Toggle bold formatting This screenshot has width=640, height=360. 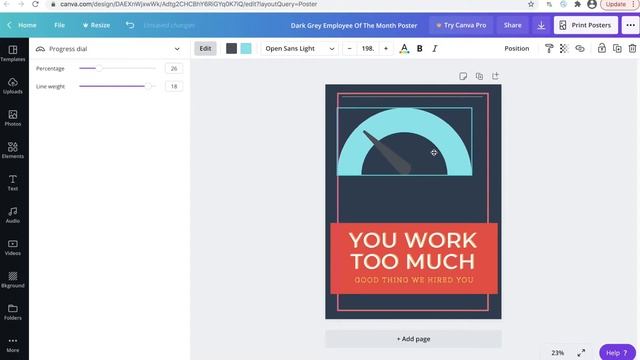420,49
